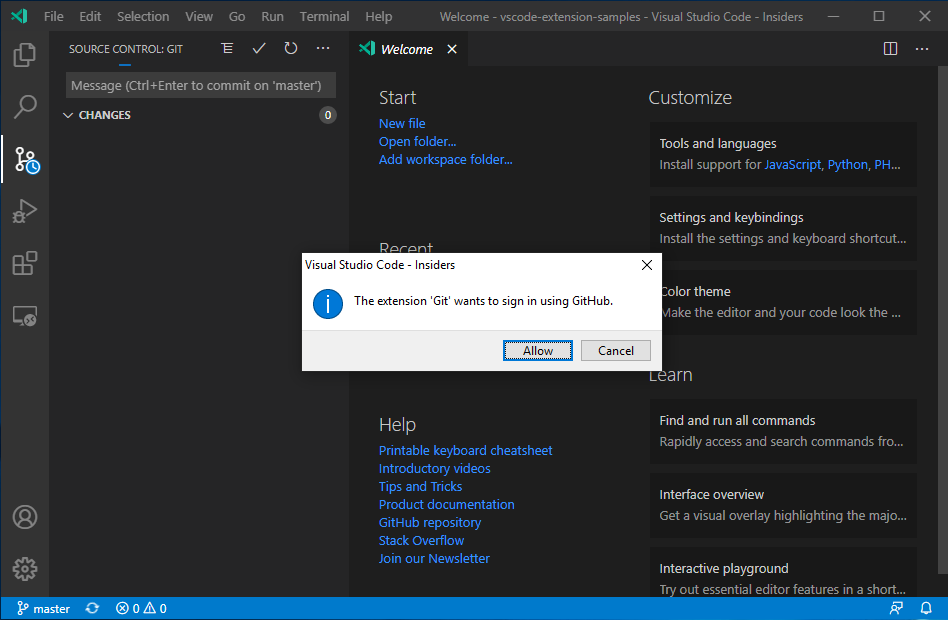This screenshot has width=948, height=620.
Task: Open the Extensions view
Action: (24, 263)
